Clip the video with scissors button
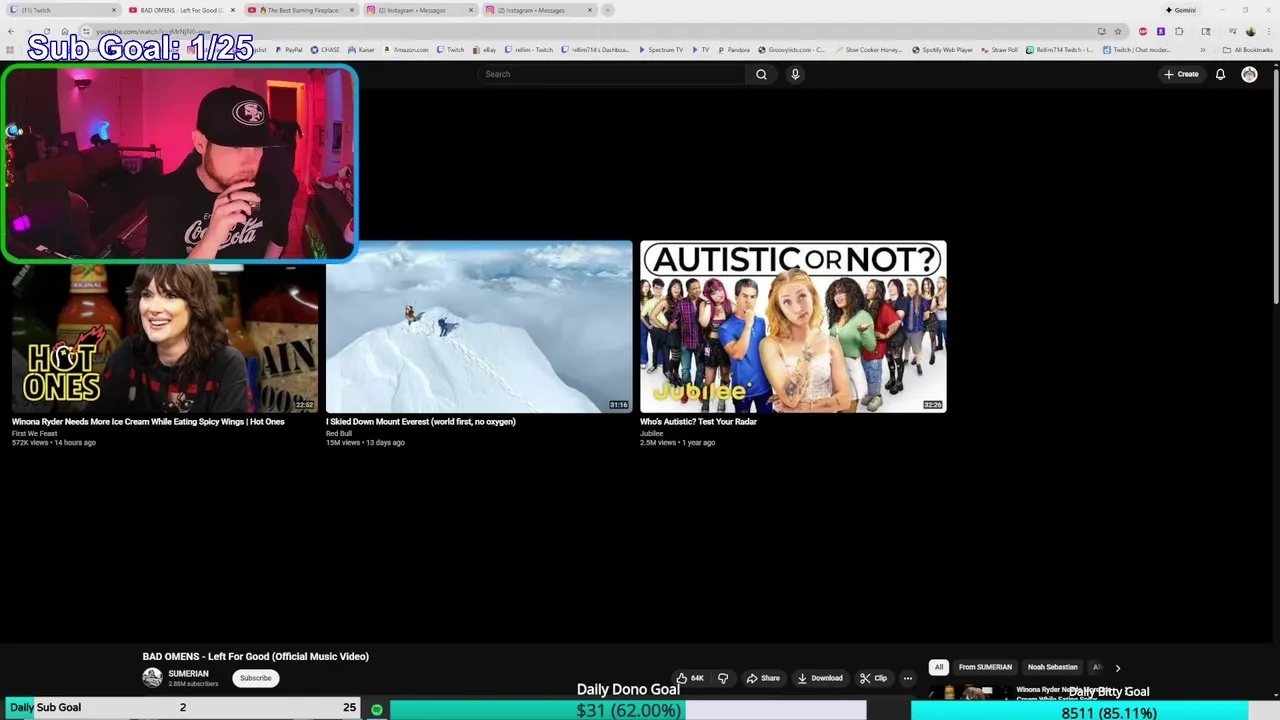 click(x=873, y=678)
